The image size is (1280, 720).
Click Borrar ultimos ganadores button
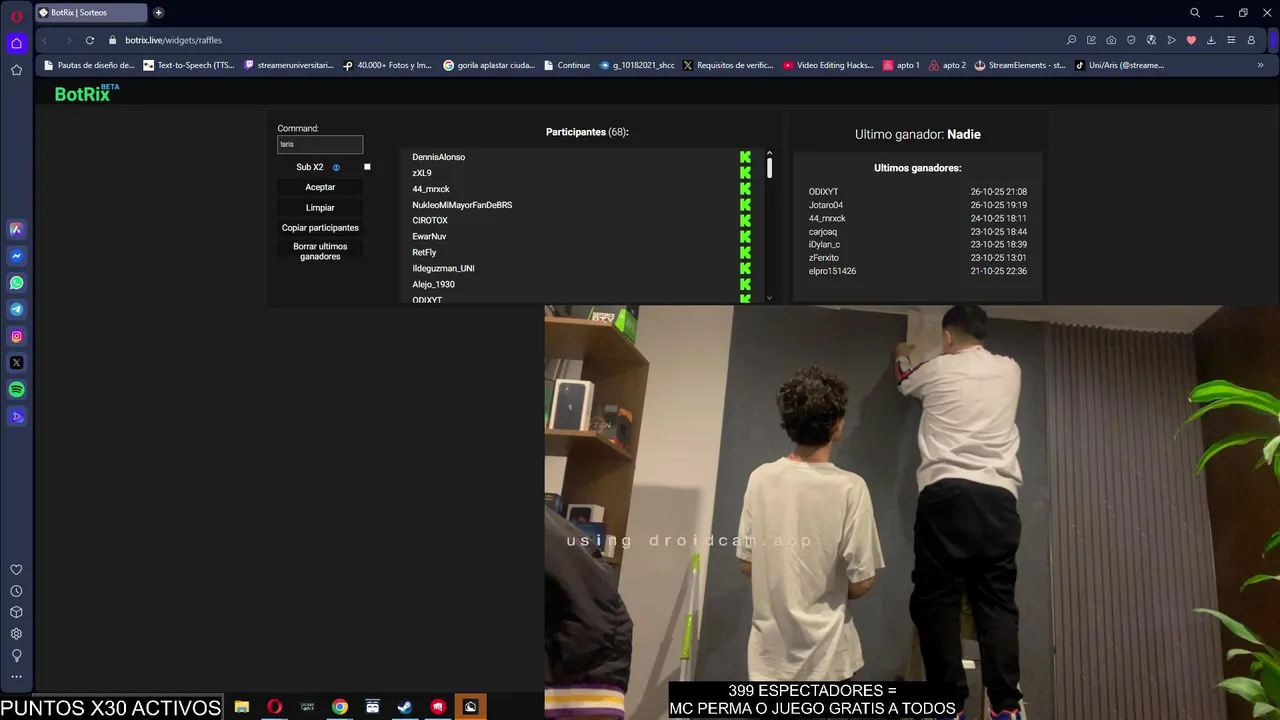pos(320,251)
